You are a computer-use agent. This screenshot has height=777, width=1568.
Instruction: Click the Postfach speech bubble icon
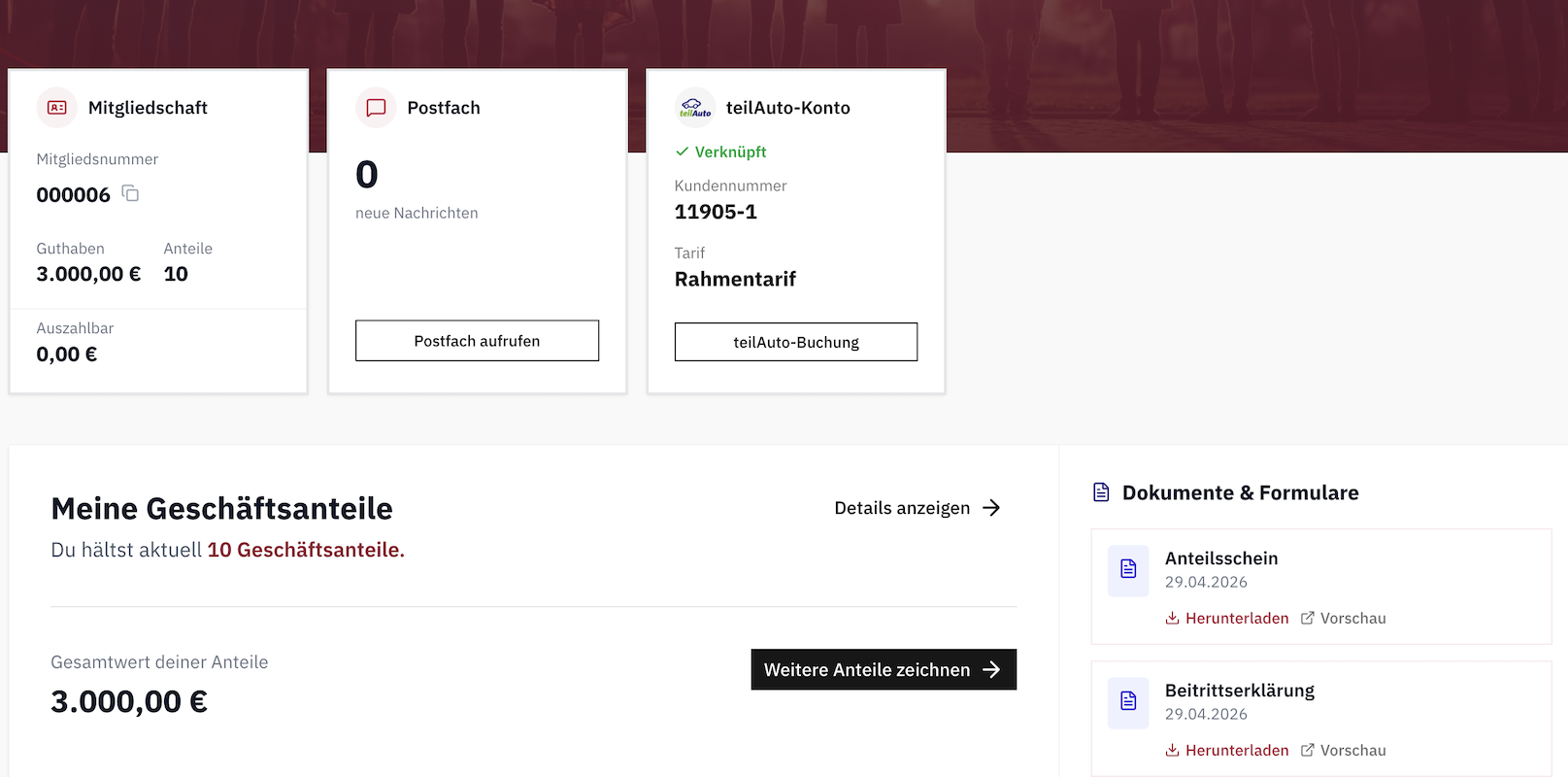pyautogui.click(x=376, y=108)
